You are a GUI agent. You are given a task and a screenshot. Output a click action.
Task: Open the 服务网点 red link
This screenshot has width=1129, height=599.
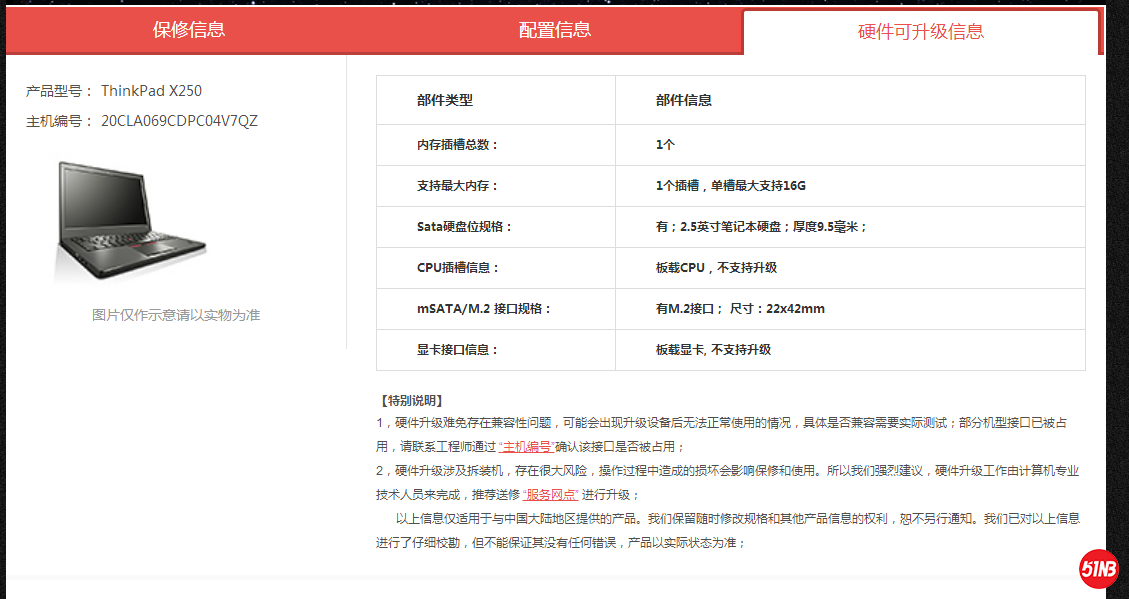click(x=550, y=495)
